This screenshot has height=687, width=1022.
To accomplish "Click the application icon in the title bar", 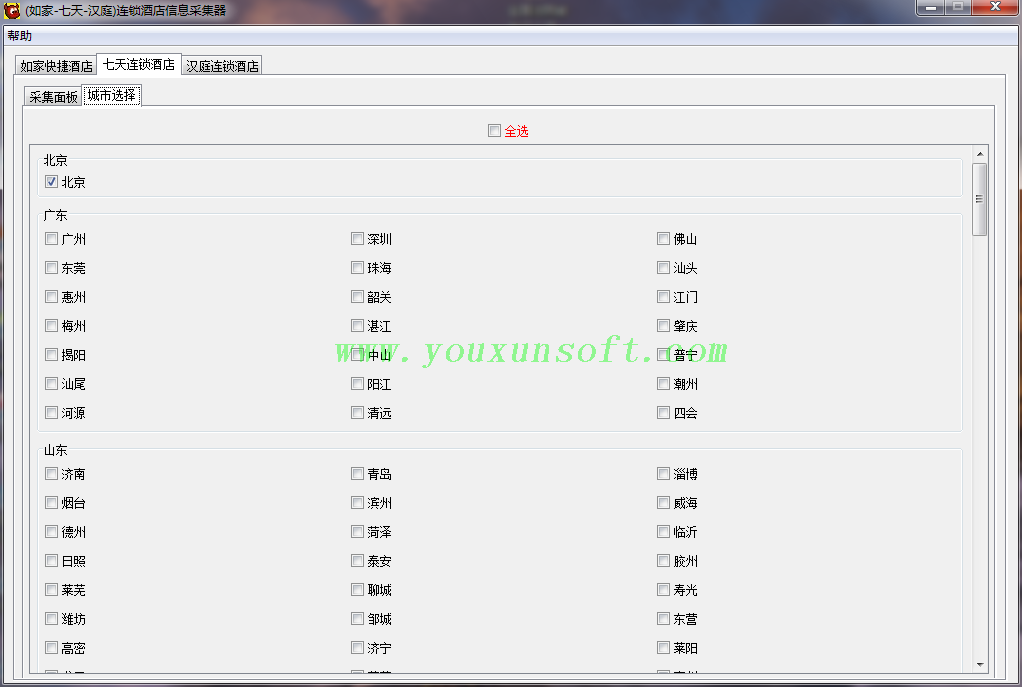I will click(x=12, y=10).
